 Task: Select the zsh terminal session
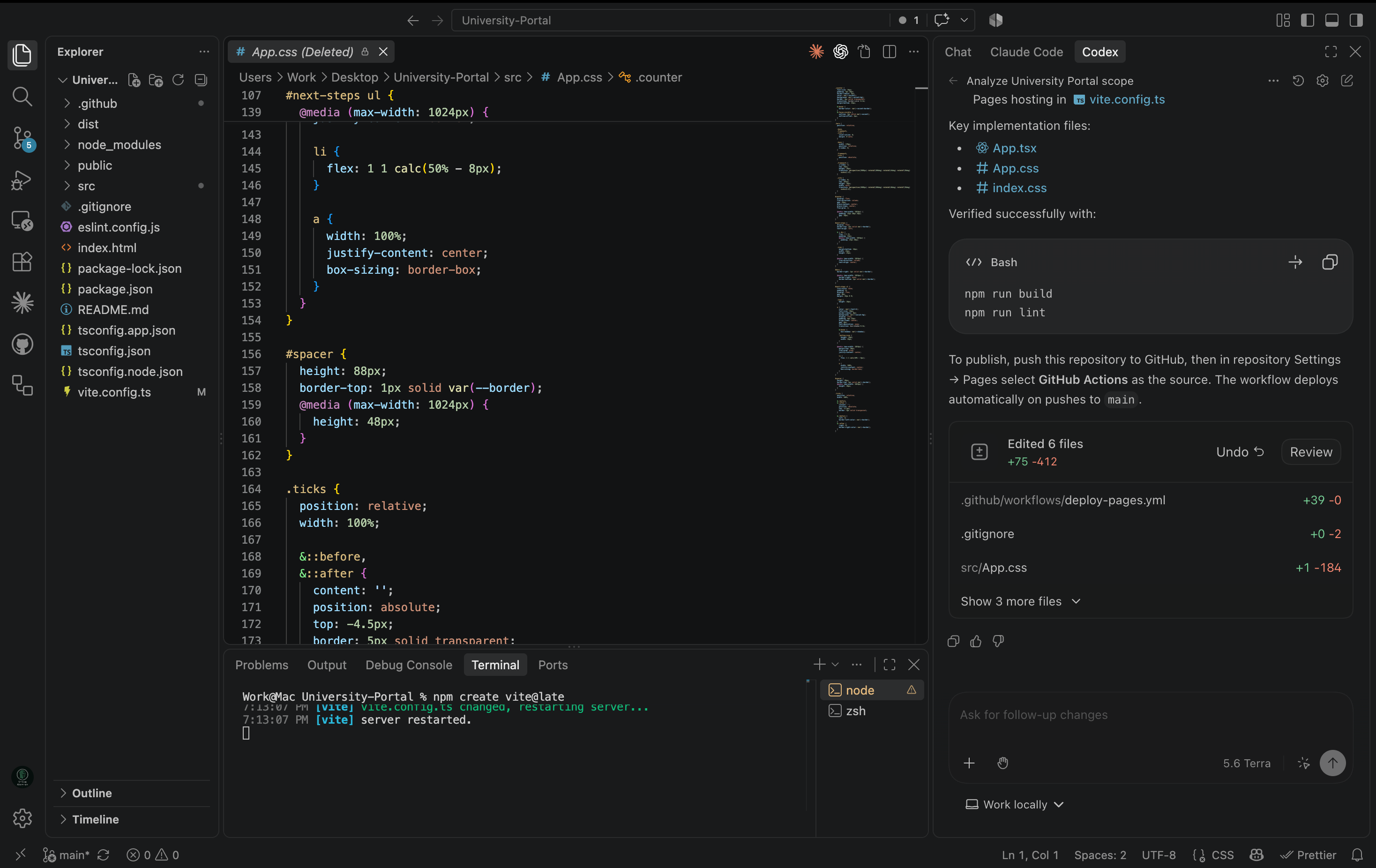pyautogui.click(x=872, y=711)
